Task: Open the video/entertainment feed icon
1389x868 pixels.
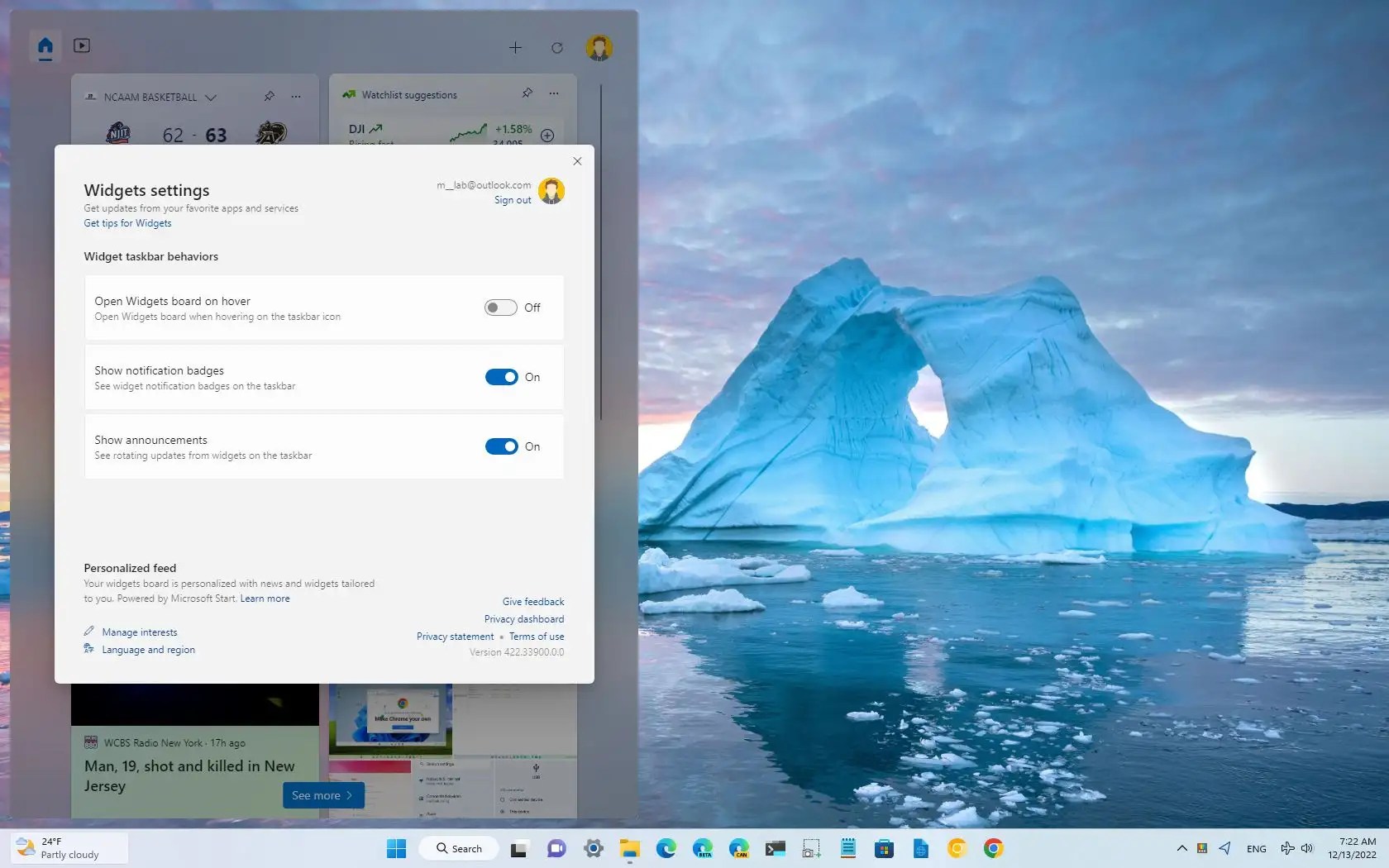Action: click(x=81, y=46)
